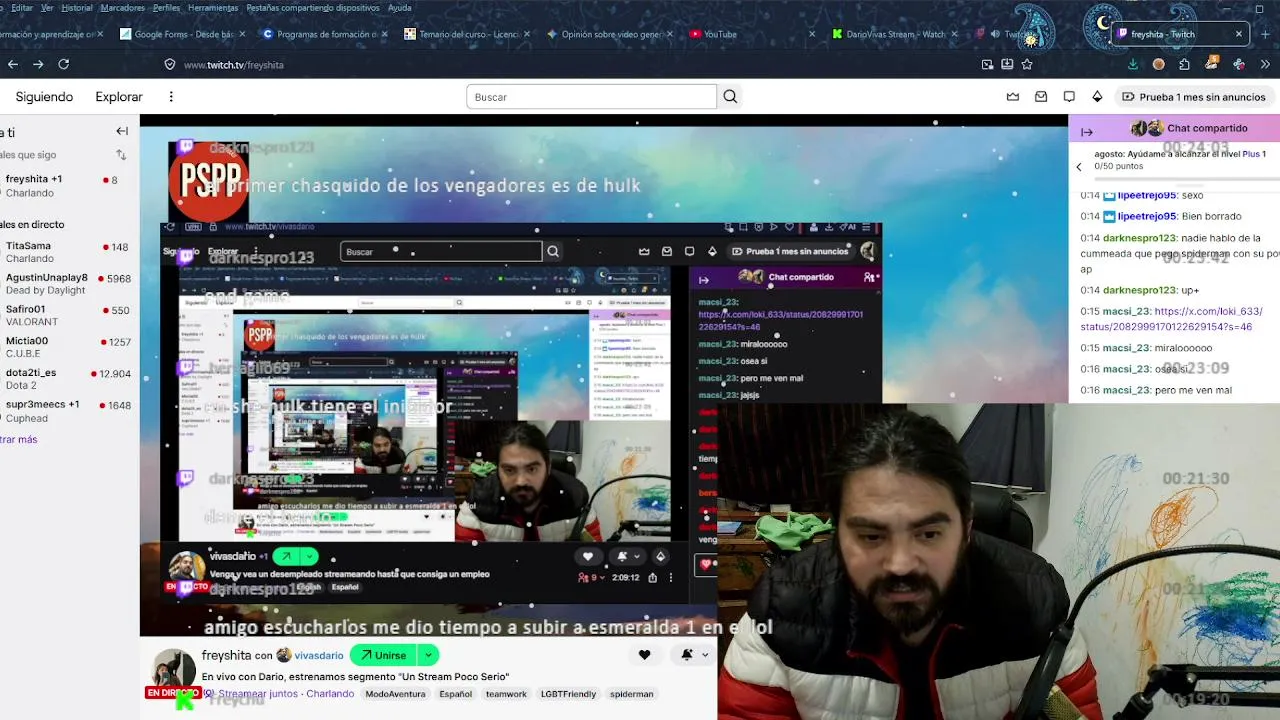Viewport: 1280px width, 720px height.
Task: Open the Streamear juntos - Charlando category link
Action: click(x=286, y=694)
